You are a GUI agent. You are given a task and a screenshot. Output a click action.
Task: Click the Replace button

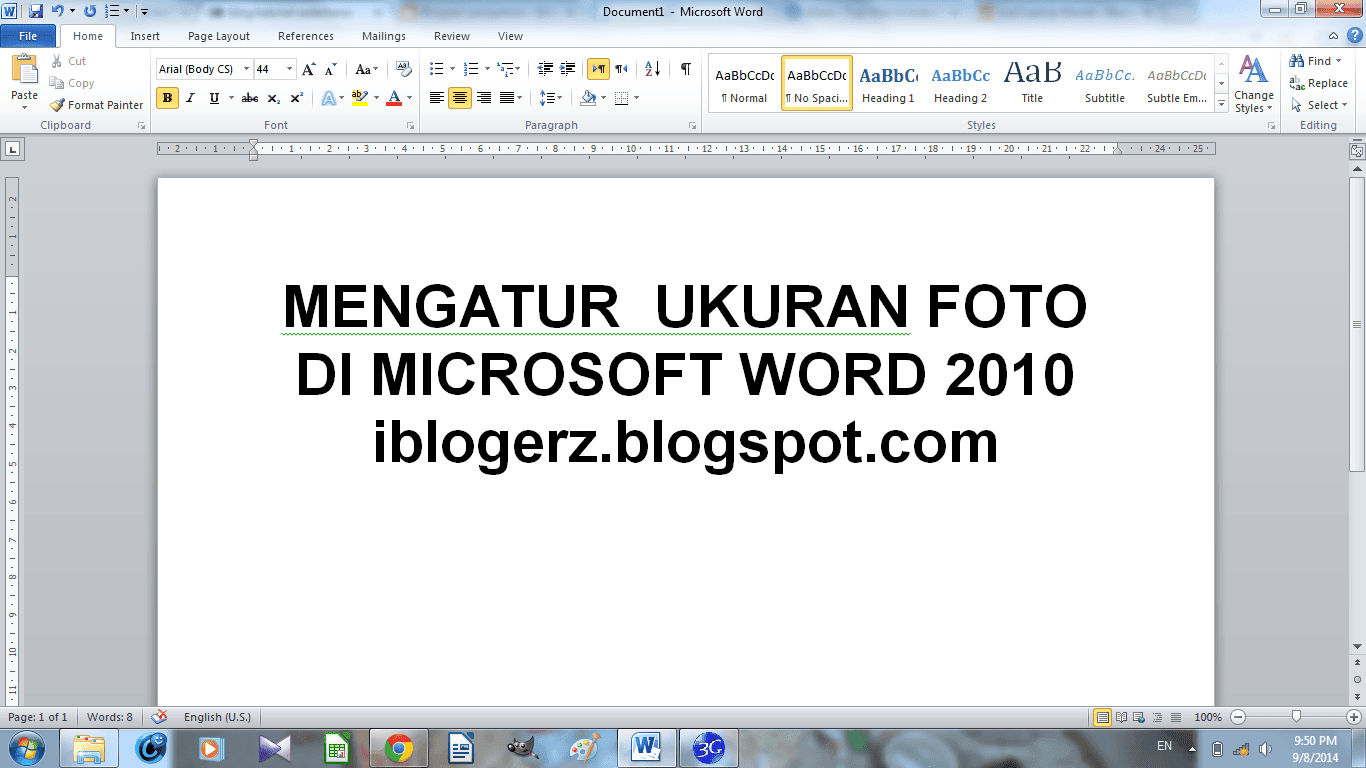coord(1319,83)
